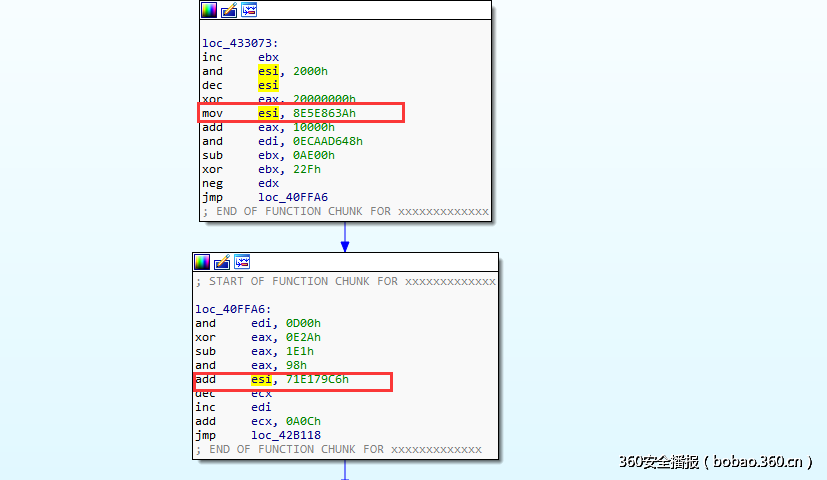Click the highlighted mov esi, 8E5E863Ah instruction

pos(301,113)
